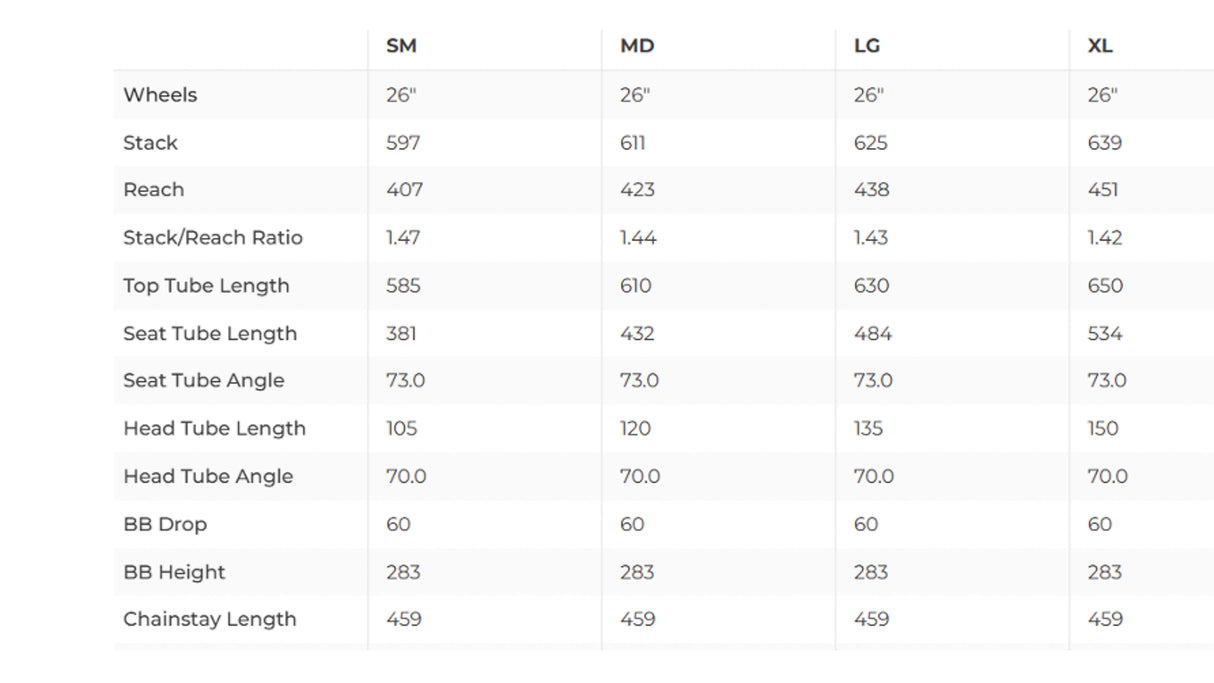Select the Seat Tube Length label
1214x683 pixels.
coord(209,334)
